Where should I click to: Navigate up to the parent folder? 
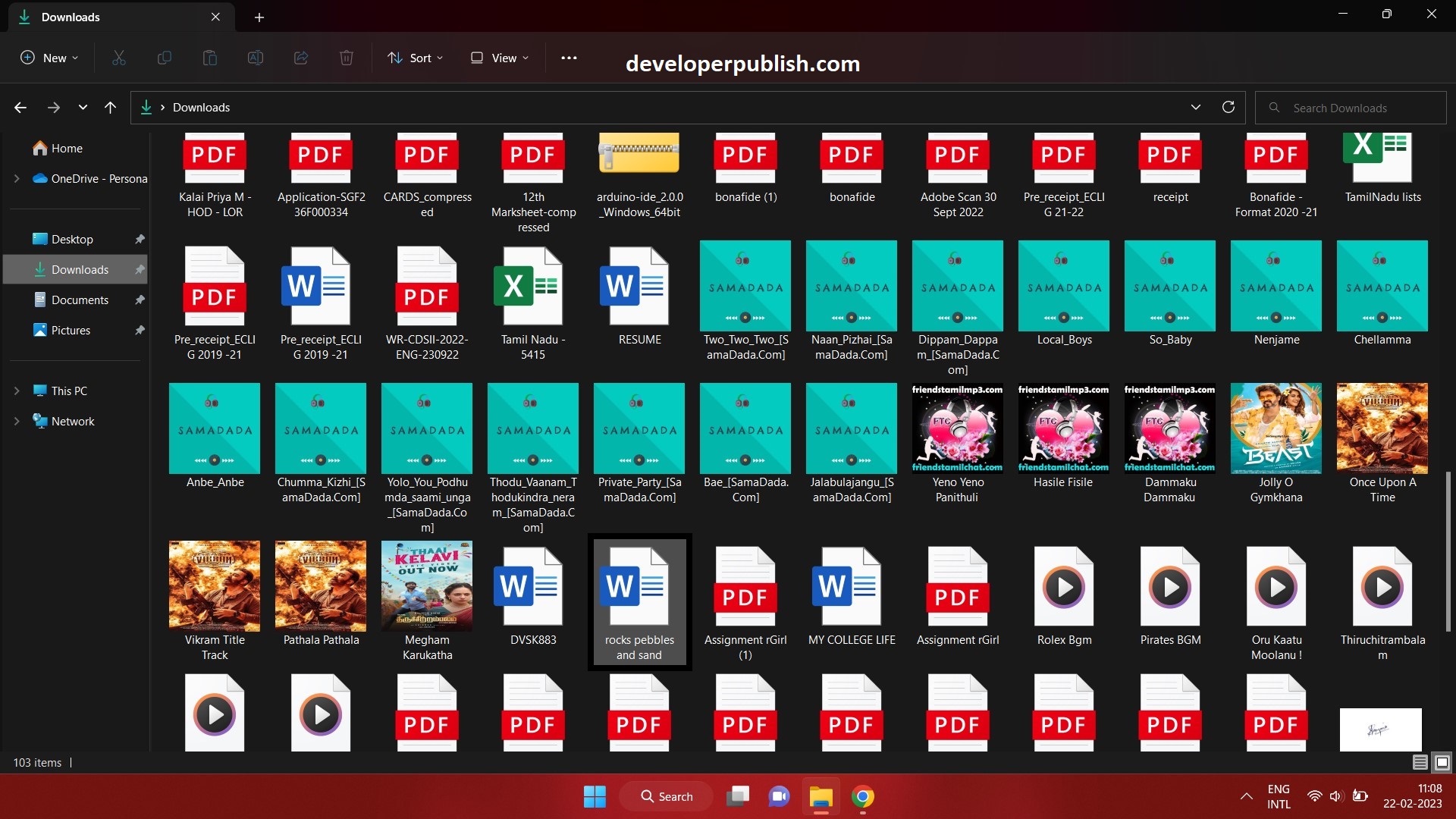(x=110, y=107)
